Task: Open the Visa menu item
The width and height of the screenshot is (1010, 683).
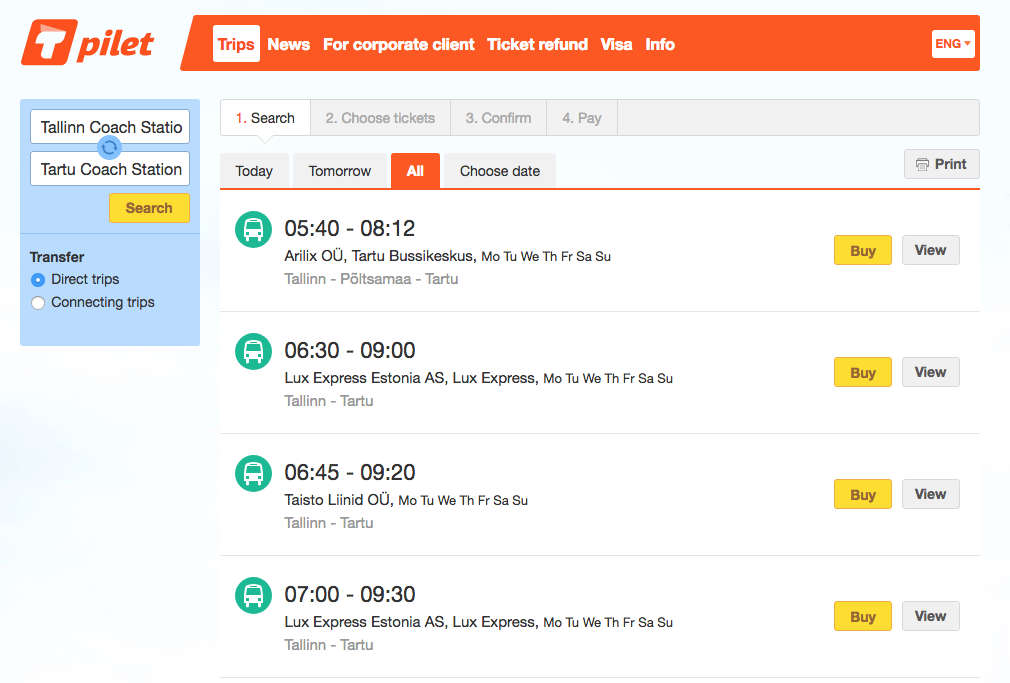Action: (616, 44)
